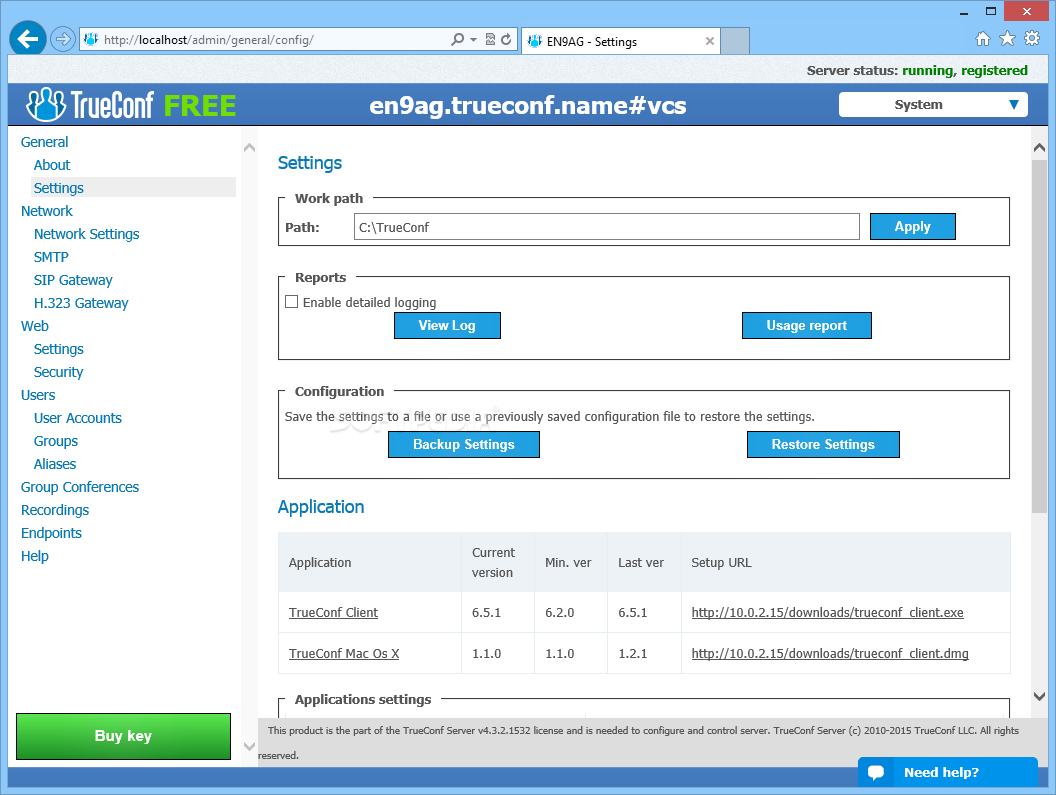Open Web Settings link in sidebar

coord(59,349)
